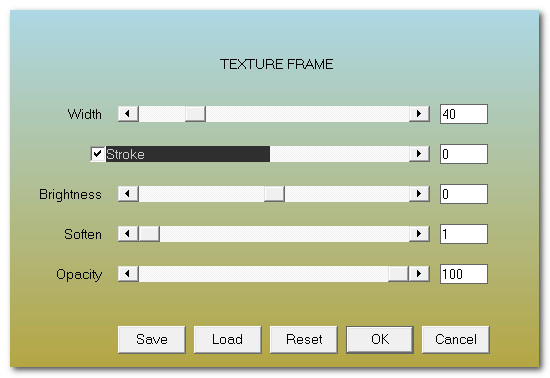Reset the Texture Frame settings
Screen dimensions: 550x378
tap(303, 339)
